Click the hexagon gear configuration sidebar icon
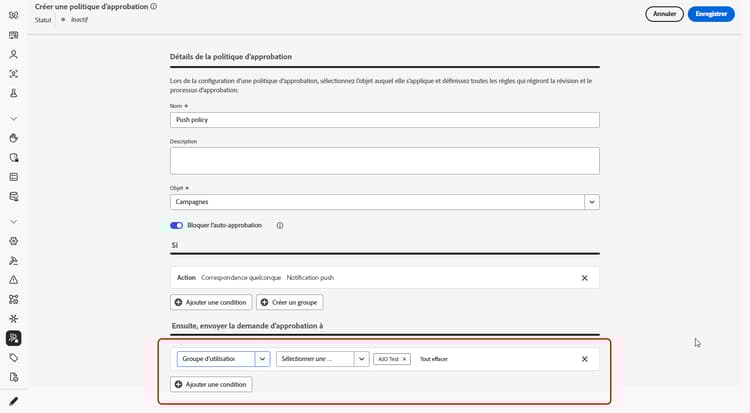This screenshot has height=413, width=750. click(x=13, y=241)
